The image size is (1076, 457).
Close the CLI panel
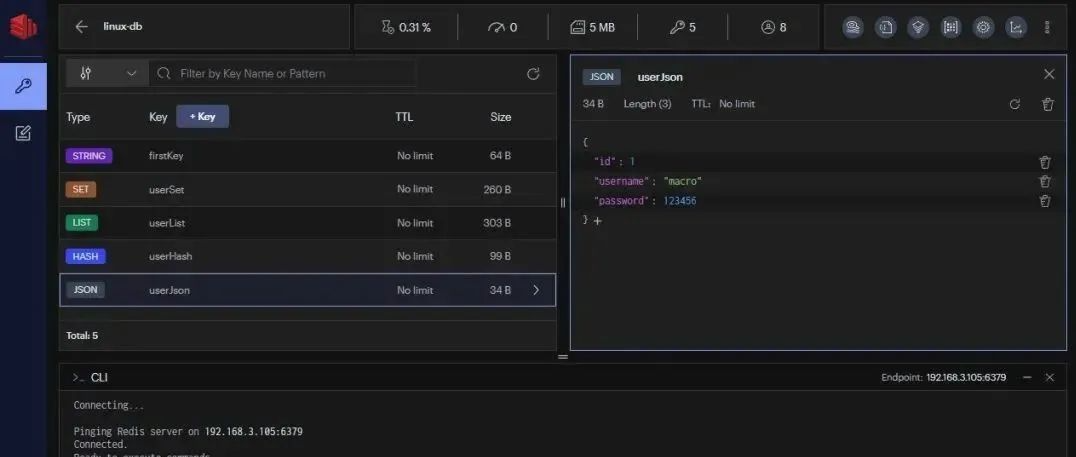[x=1049, y=377]
